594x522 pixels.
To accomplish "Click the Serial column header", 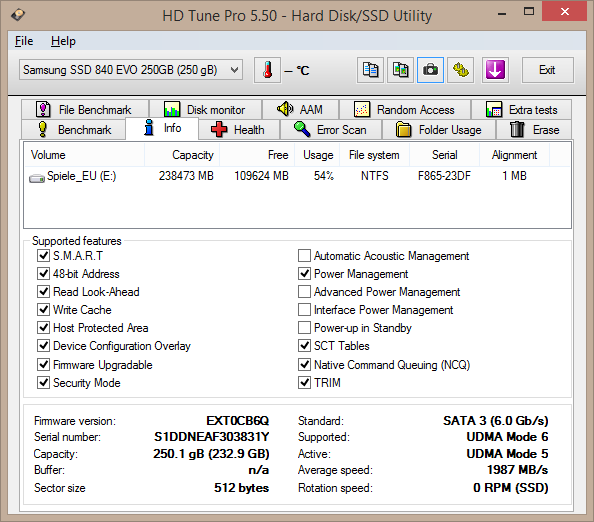I will [445, 155].
